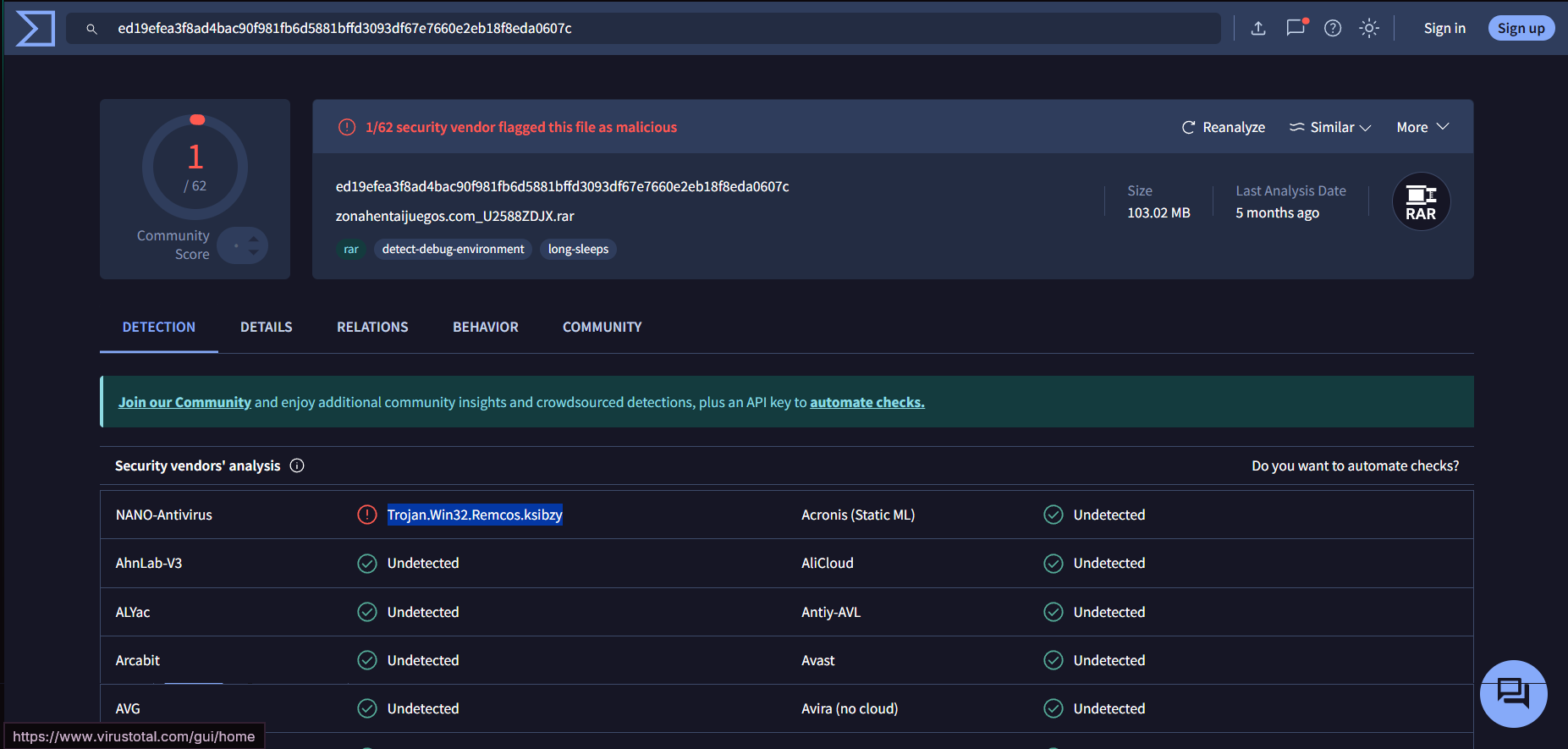This screenshot has height=749, width=1568.
Task: Open the chat bubble widget
Action: tap(1513, 693)
